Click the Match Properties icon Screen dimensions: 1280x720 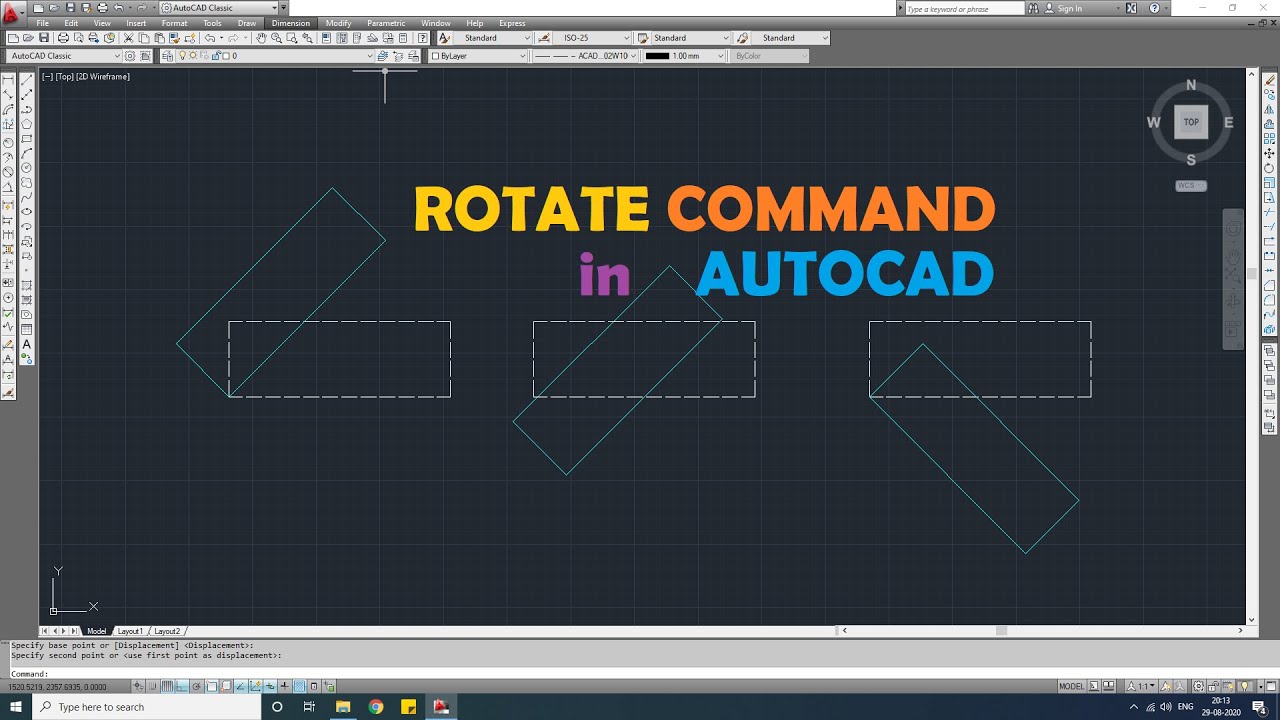pyautogui.click(x=173, y=38)
